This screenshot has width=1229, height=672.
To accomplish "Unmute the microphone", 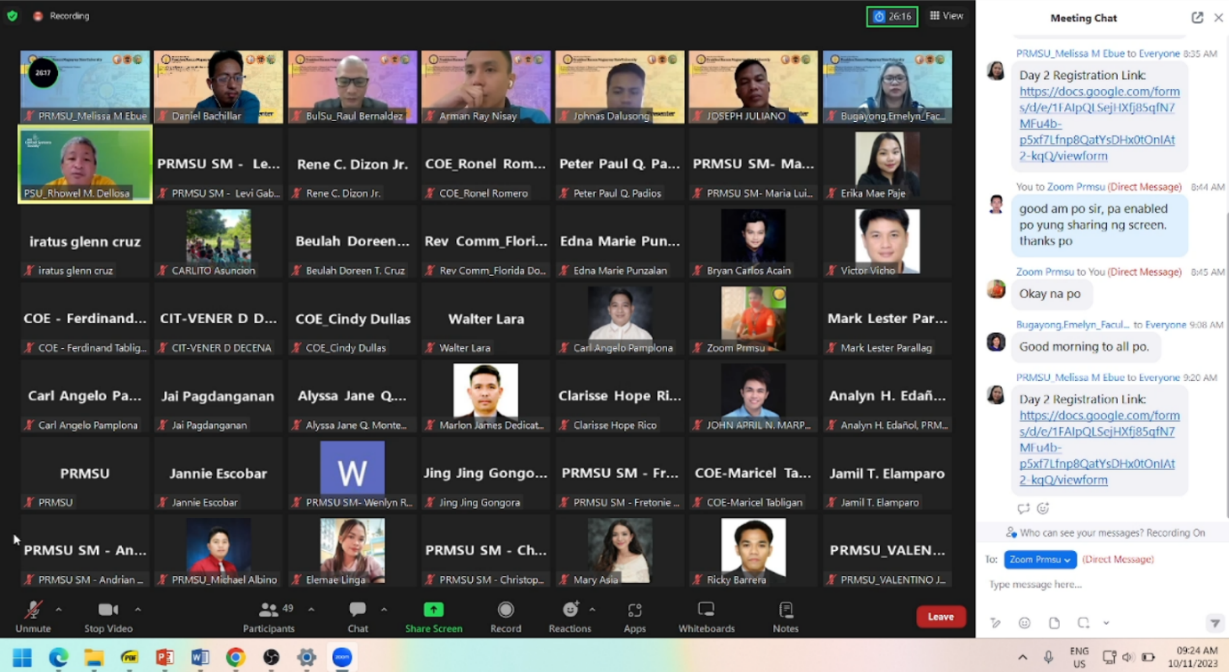I will (32, 615).
